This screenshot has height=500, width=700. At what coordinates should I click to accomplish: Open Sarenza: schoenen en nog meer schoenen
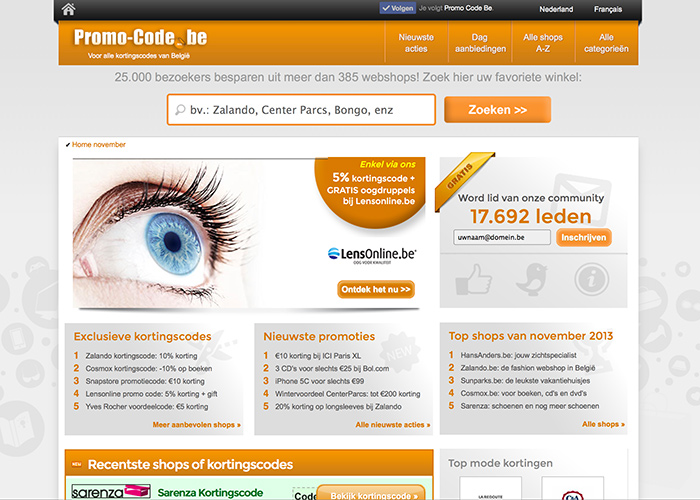tap(530, 406)
